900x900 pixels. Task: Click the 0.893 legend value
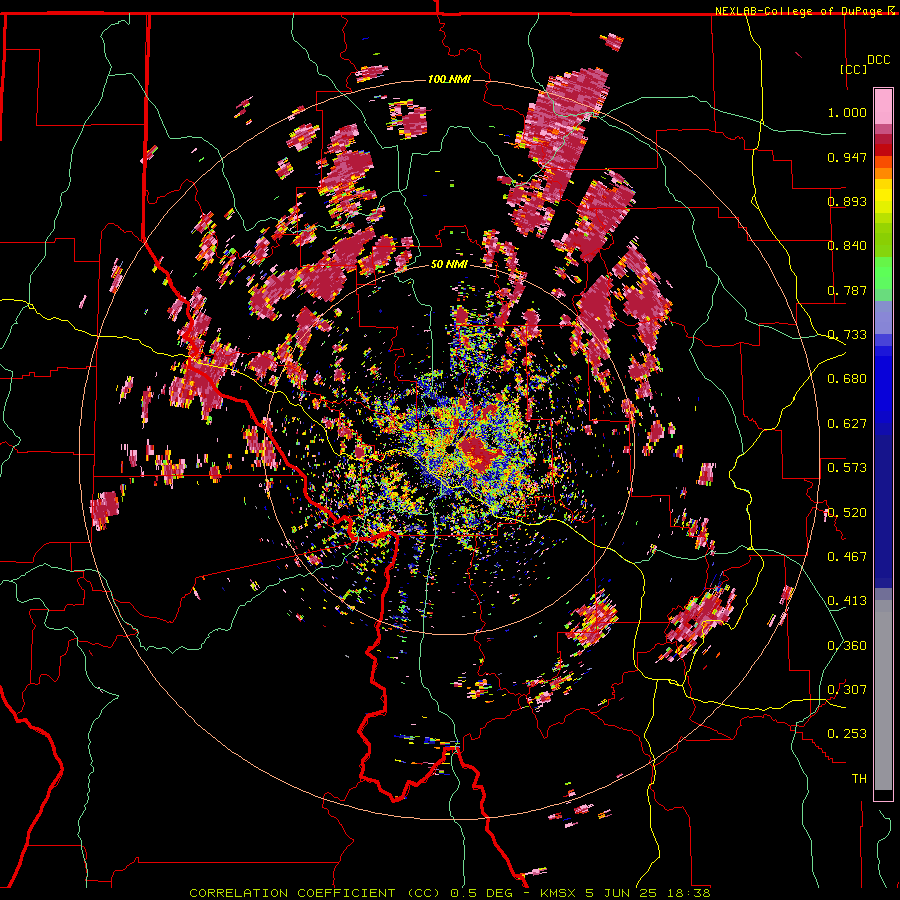coord(847,201)
